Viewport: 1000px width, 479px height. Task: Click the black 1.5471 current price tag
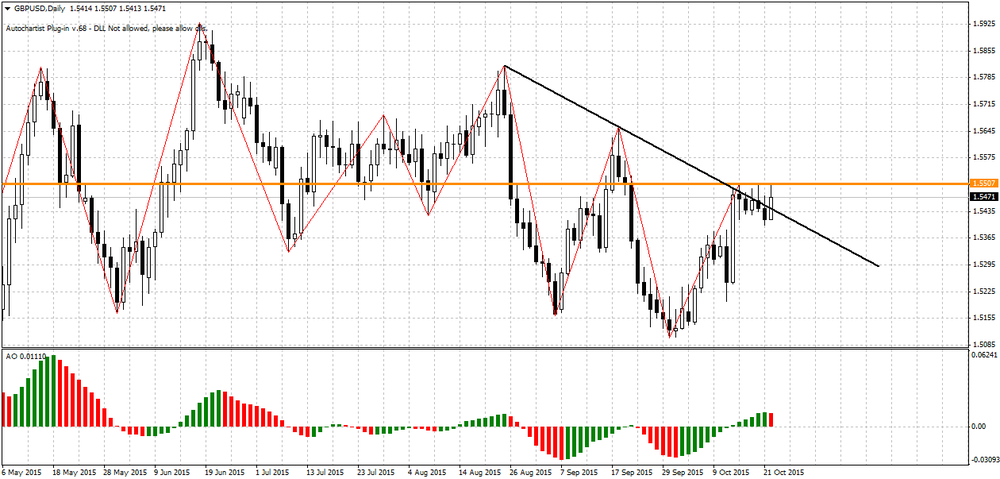982,197
